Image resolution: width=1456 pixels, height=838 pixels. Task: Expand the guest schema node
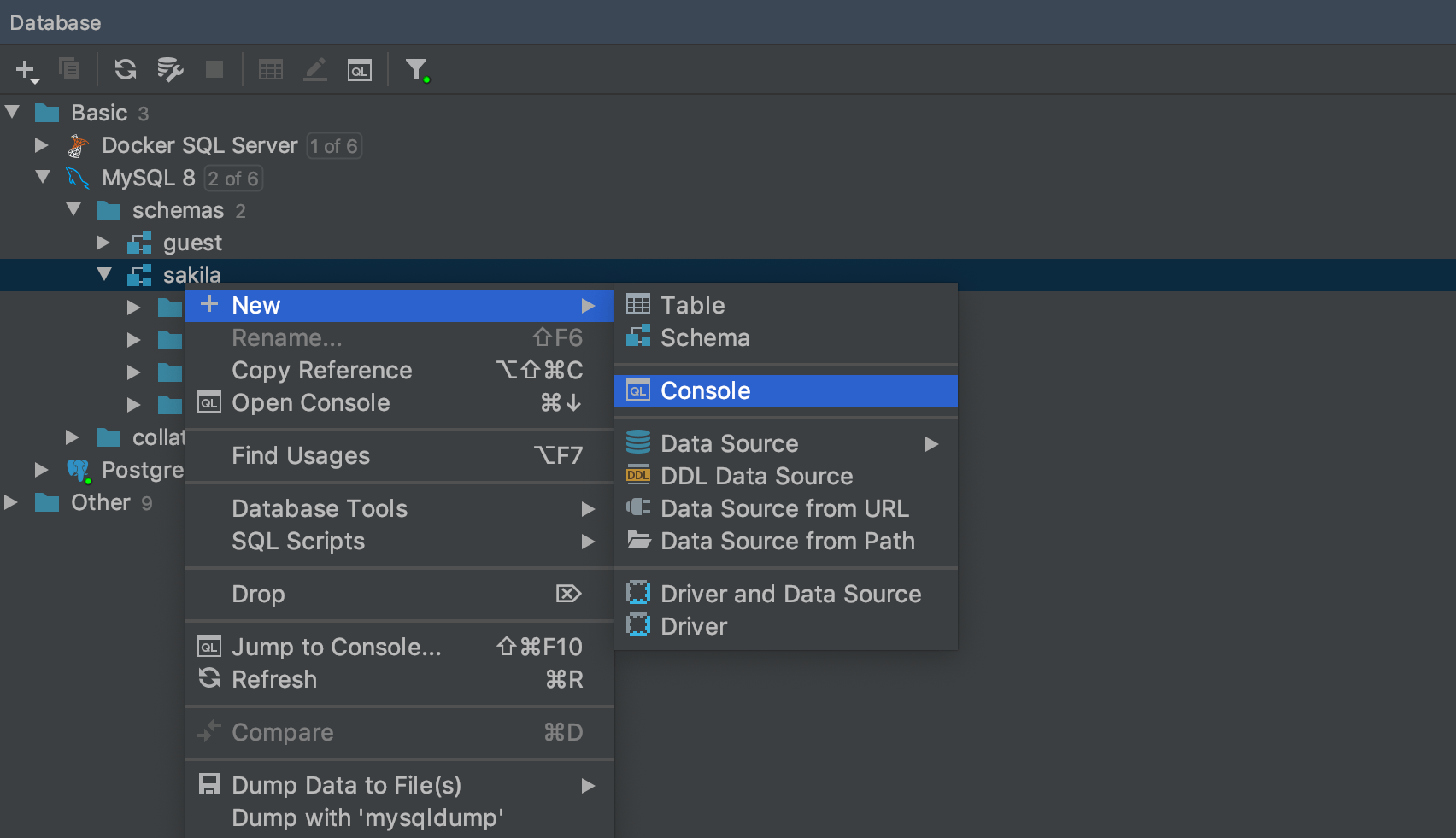(103, 243)
